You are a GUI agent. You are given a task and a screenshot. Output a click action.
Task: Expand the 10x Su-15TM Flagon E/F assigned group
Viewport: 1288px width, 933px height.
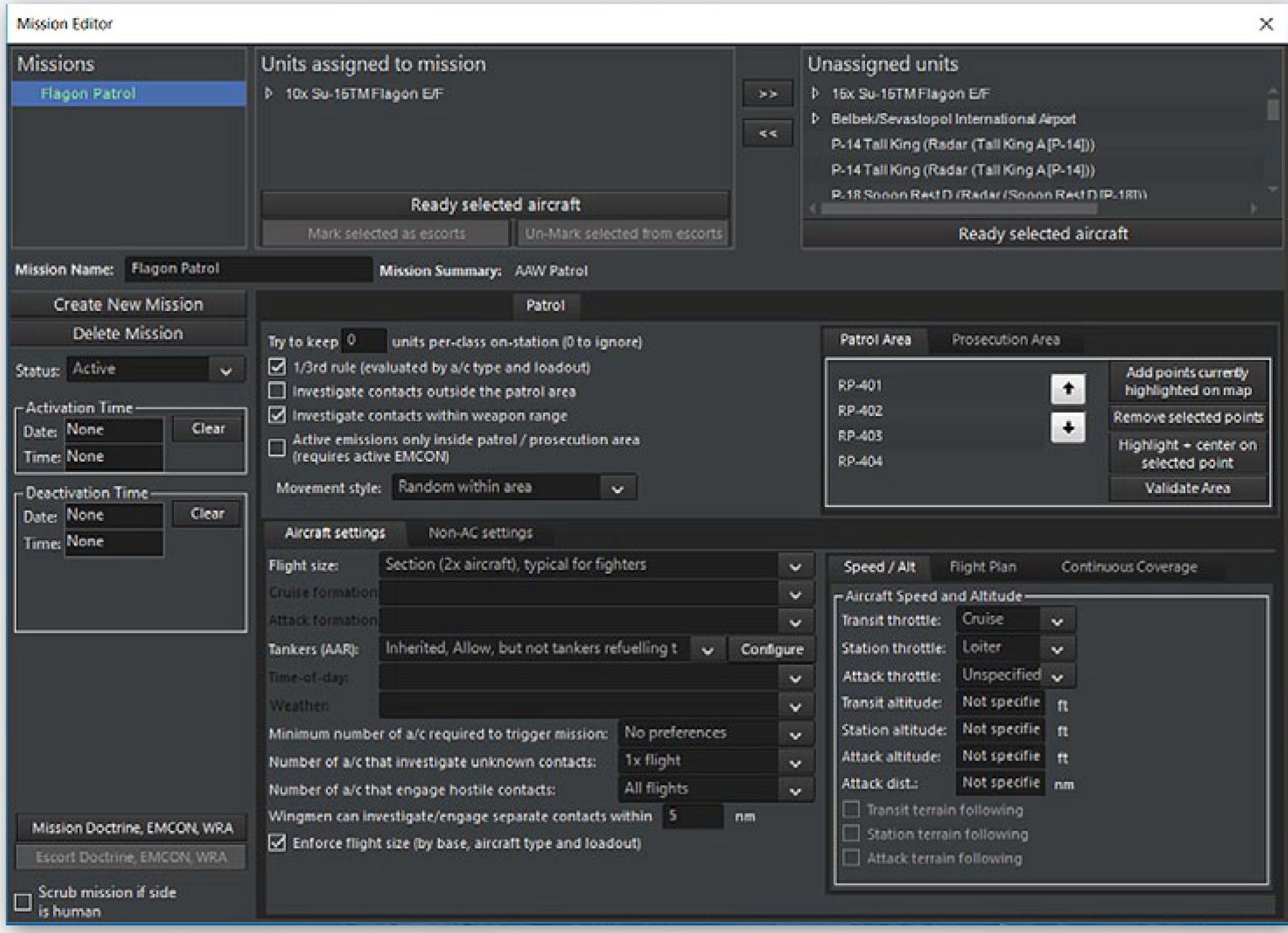[x=269, y=93]
